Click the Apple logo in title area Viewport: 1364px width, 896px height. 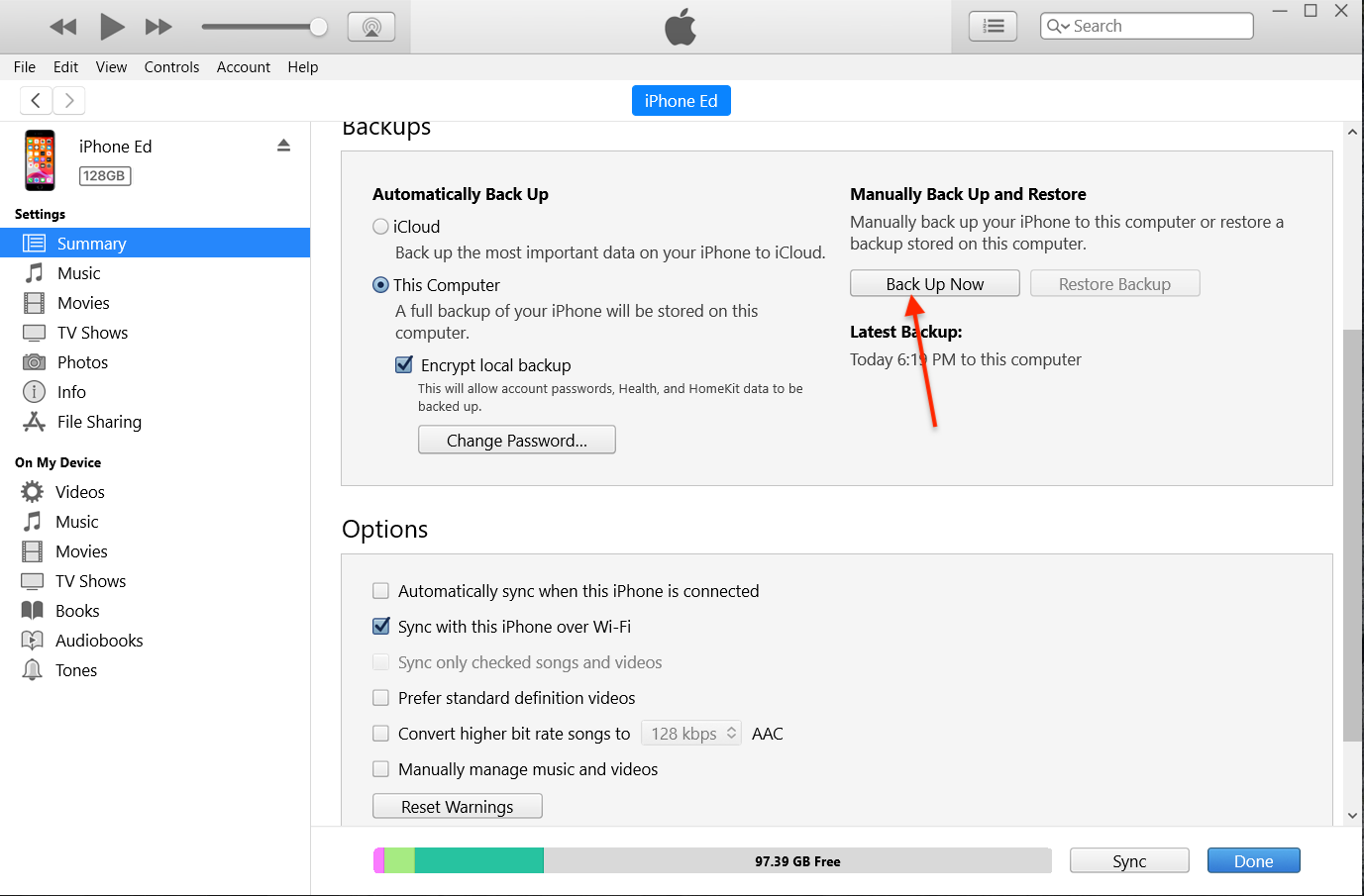(681, 27)
